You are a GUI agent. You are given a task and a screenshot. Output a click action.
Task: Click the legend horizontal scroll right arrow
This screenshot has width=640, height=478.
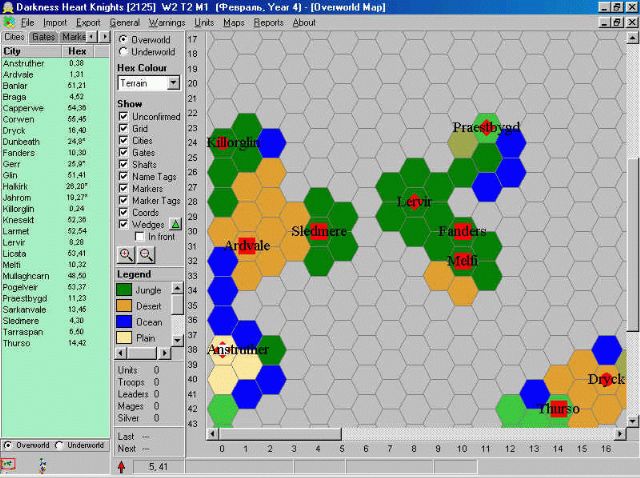pos(164,353)
